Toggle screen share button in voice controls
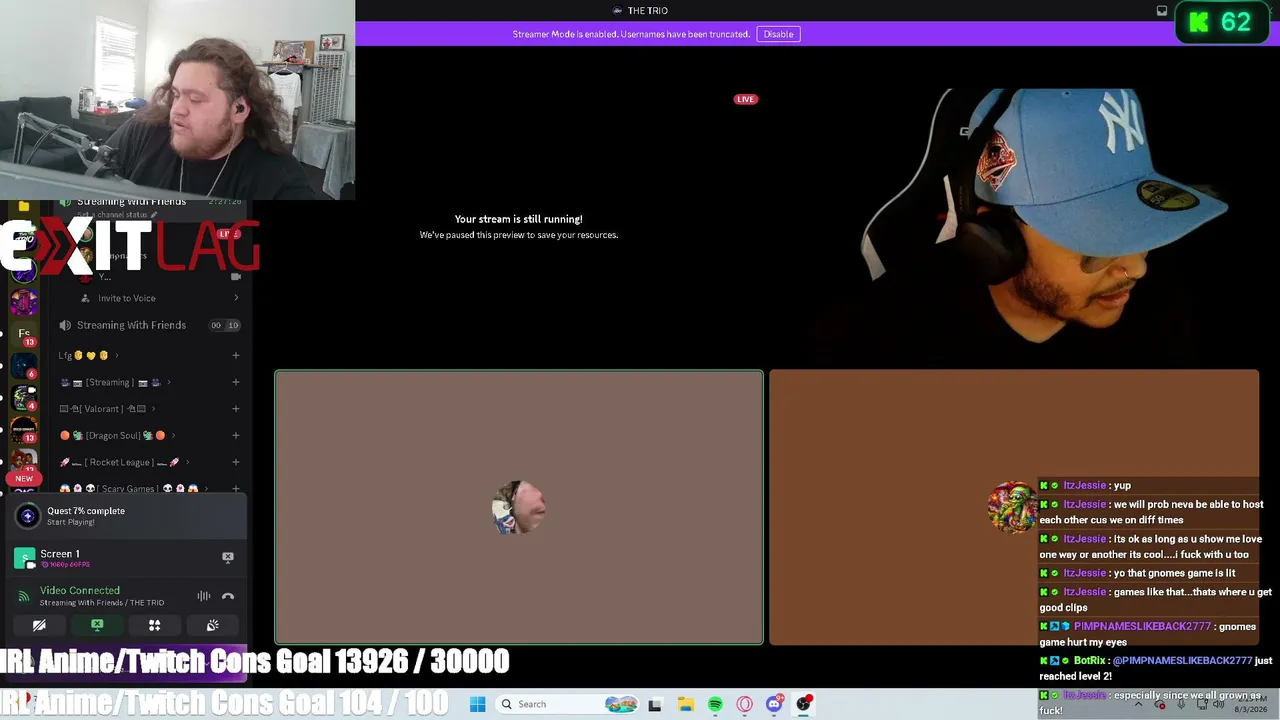 (97, 625)
